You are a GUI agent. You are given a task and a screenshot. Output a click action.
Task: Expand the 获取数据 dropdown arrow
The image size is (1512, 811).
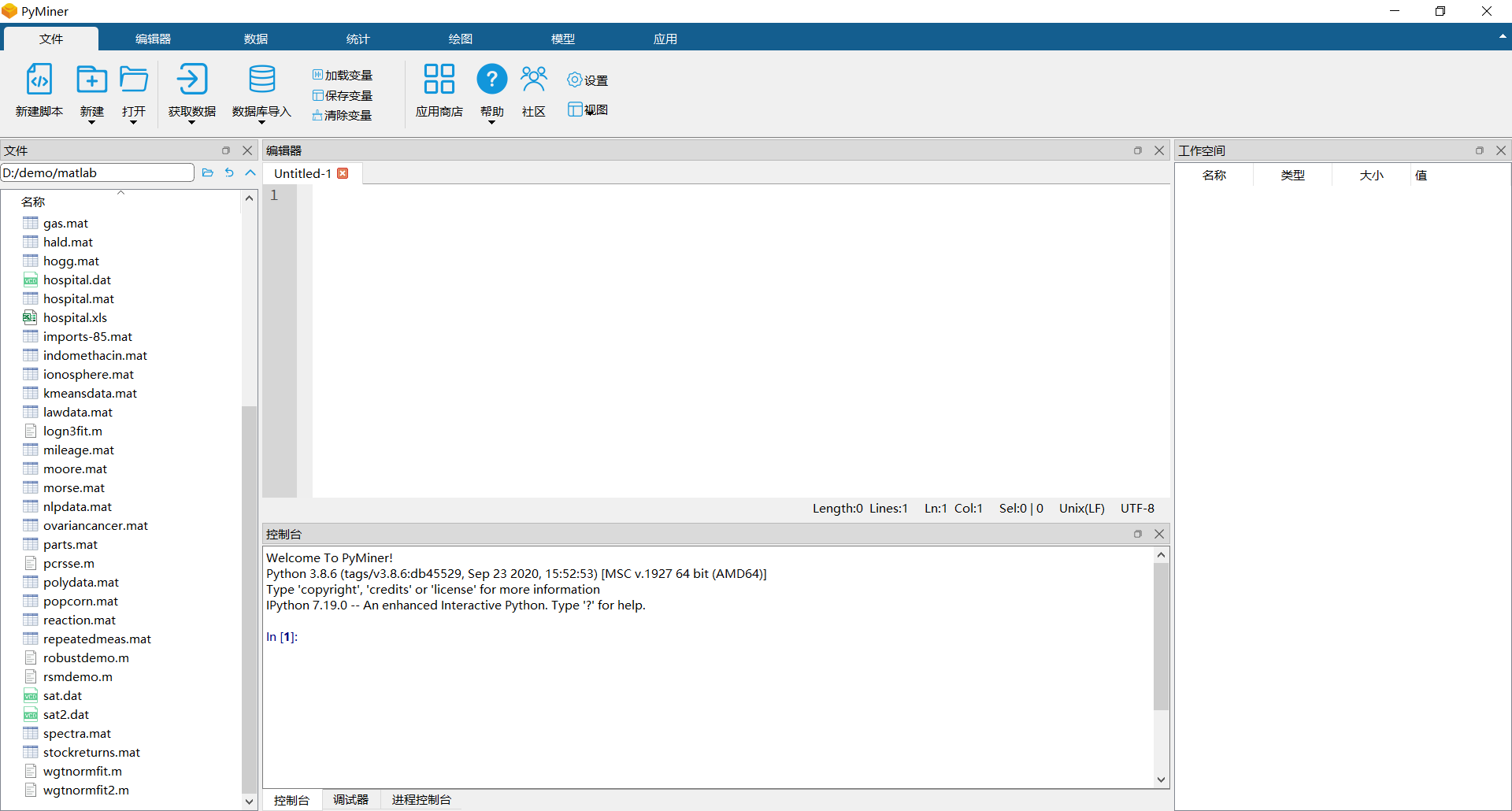(x=191, y=123)
